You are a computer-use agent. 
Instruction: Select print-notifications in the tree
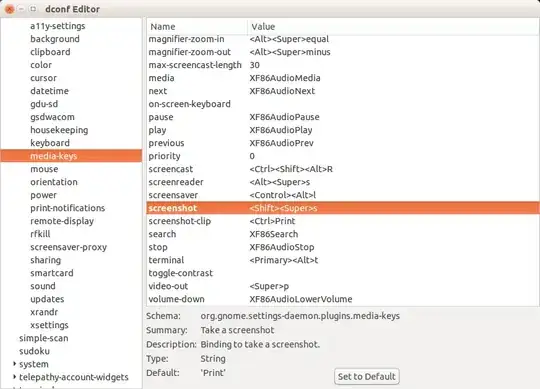(68, 208)
